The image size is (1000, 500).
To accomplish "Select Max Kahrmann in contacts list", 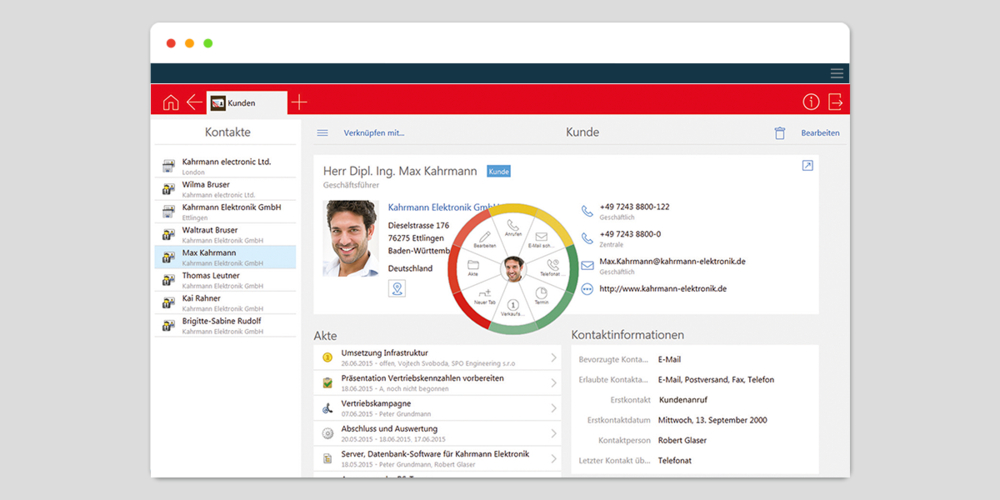I will (225, 257).
